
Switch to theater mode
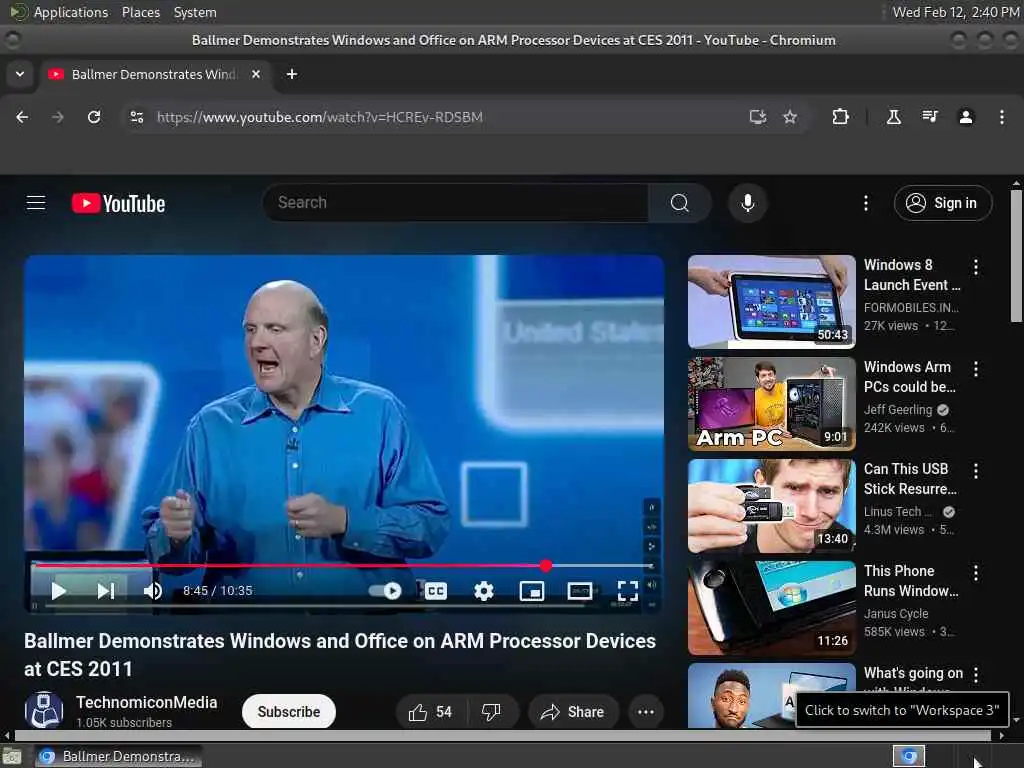click(580, 591)
